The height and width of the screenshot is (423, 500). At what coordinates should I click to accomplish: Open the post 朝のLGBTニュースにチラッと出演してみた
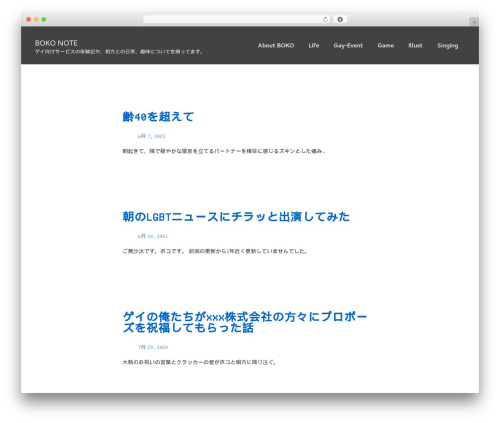(x=236, y=217)
